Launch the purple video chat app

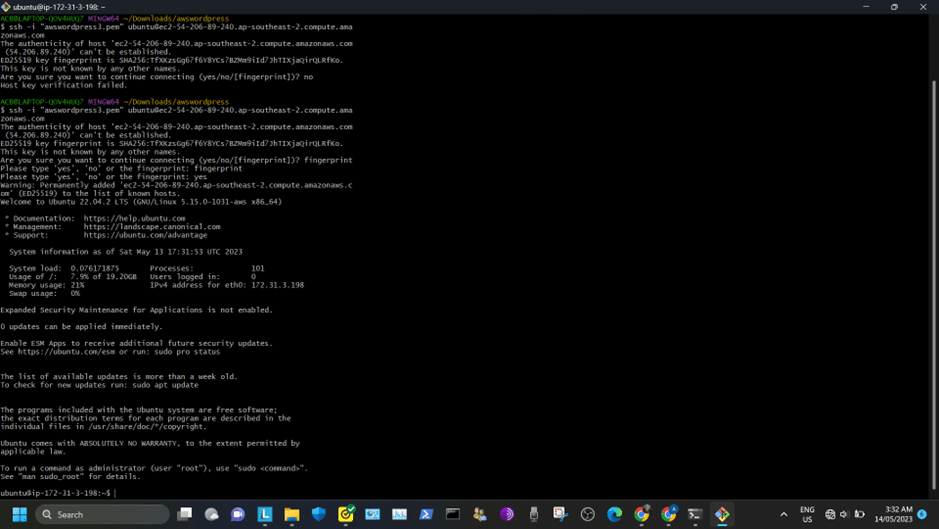(238, 514)
